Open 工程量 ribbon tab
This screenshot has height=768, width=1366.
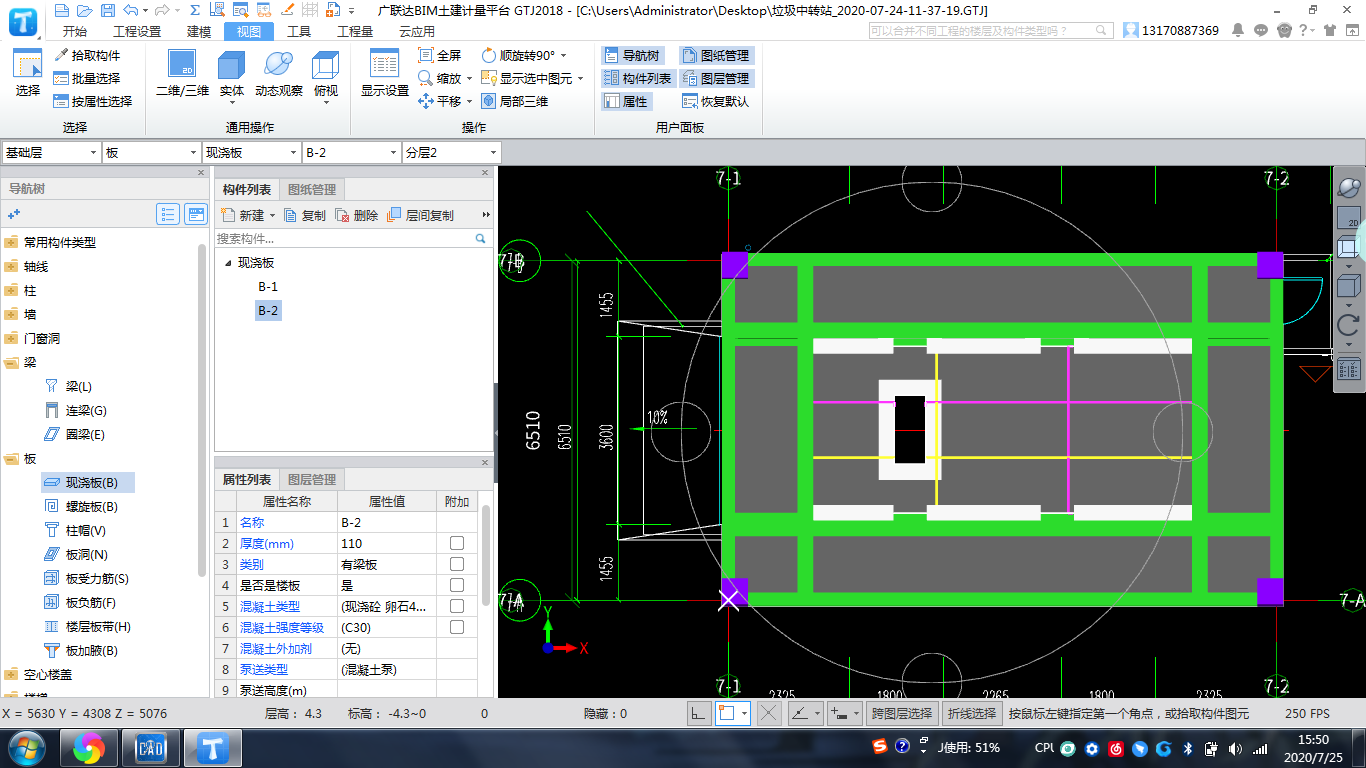pos(355,31)
